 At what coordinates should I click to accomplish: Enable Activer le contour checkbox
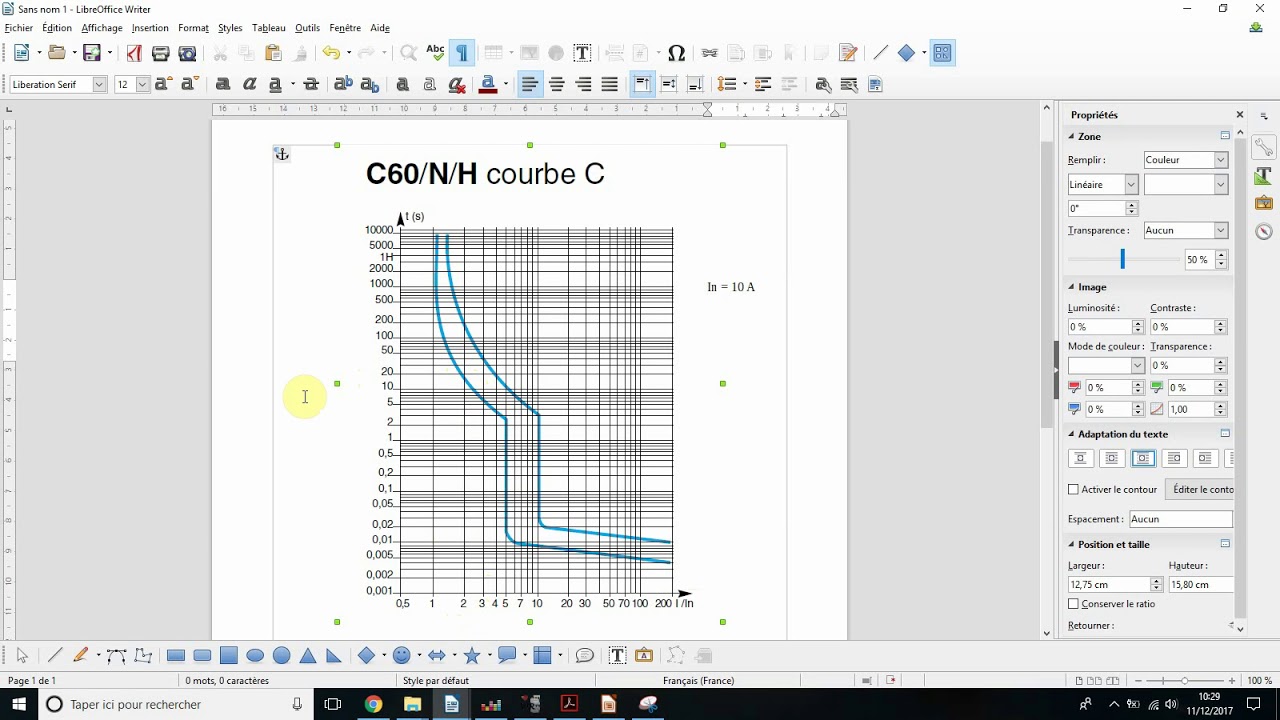(x=1074, y=490)
